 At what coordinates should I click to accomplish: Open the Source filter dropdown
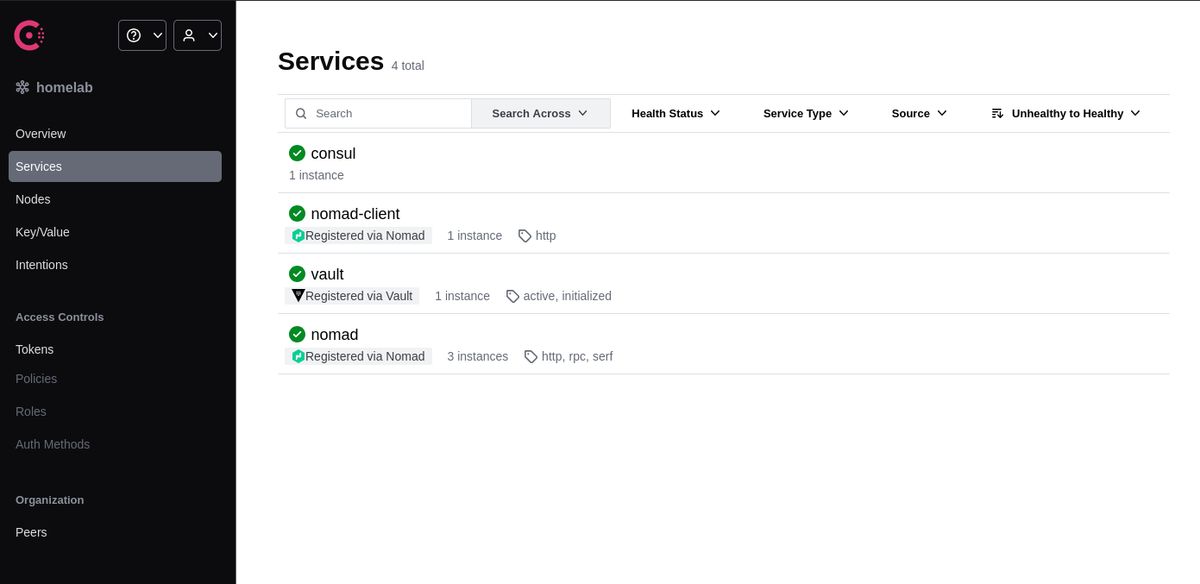(917, 113)
